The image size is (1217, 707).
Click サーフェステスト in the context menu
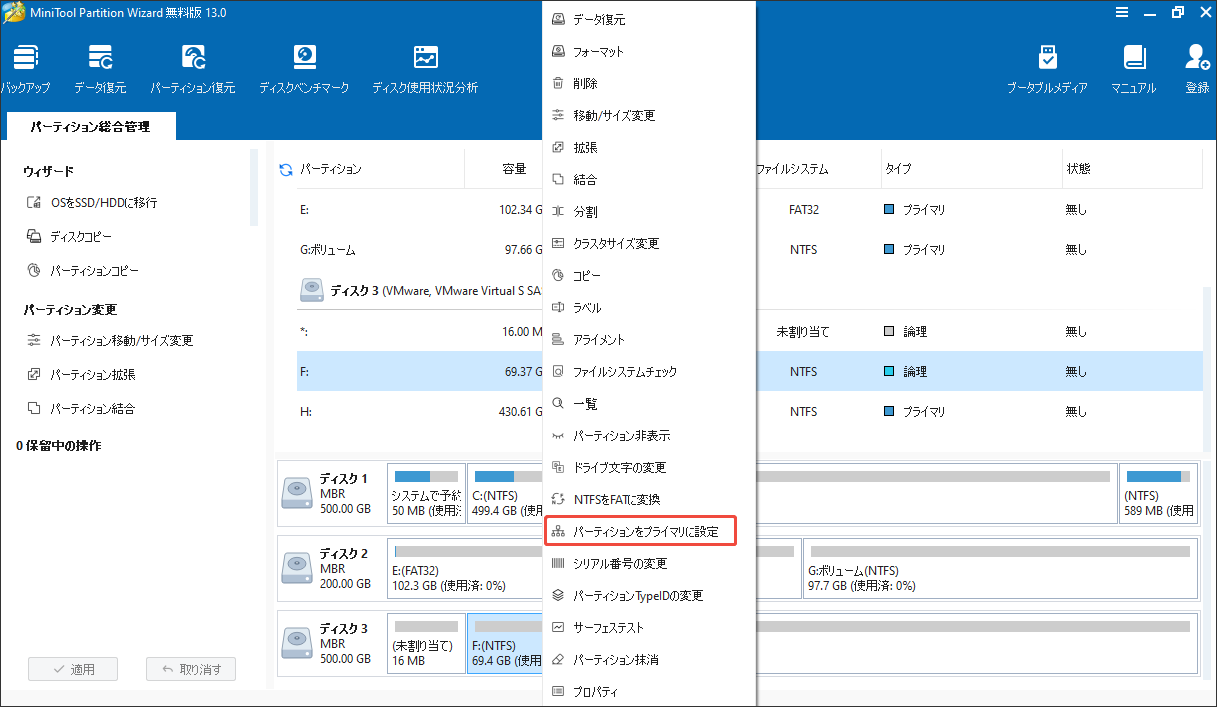coord(608,628)
